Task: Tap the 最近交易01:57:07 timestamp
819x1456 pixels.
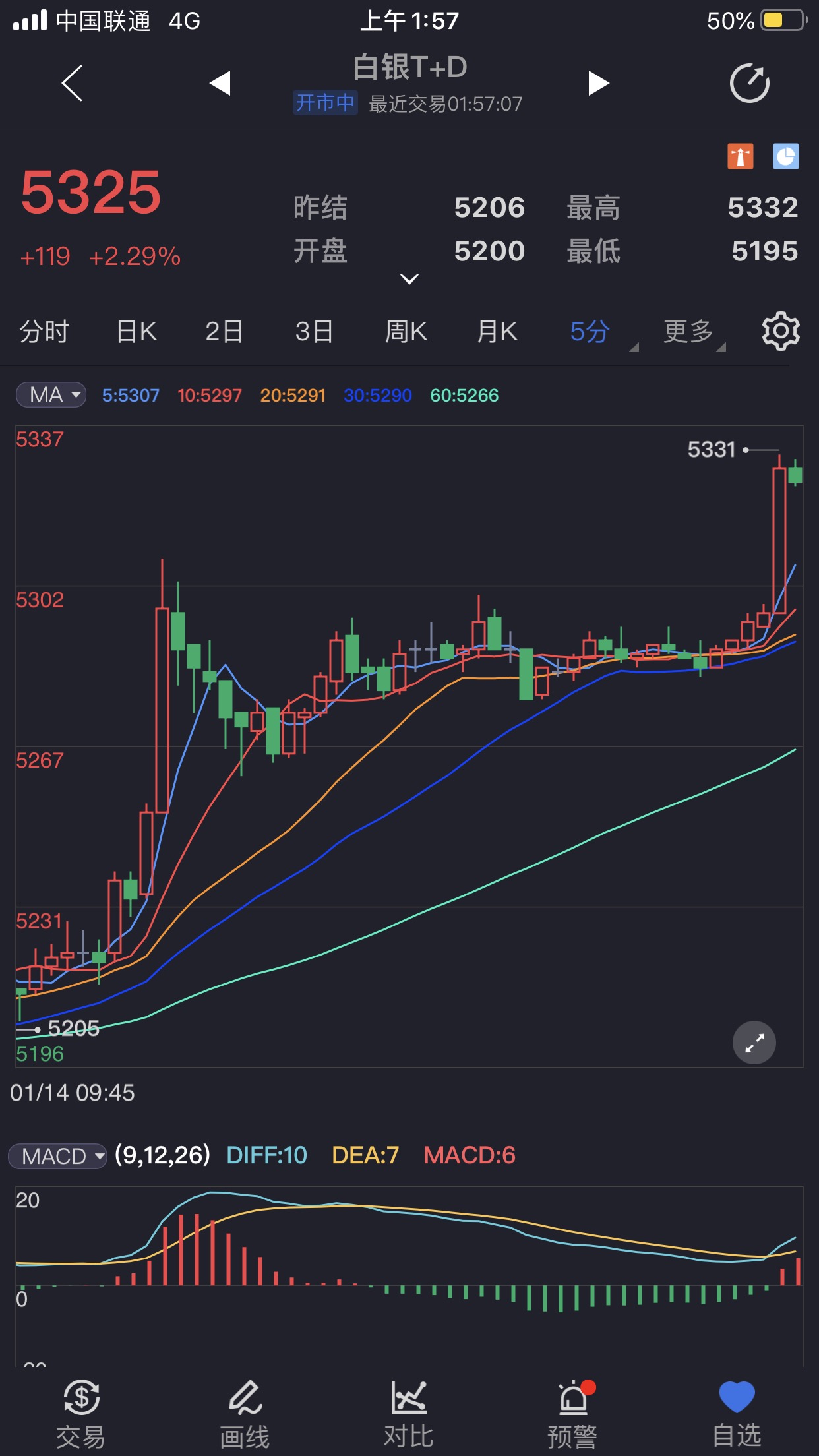Action: [x=445, y=104]
